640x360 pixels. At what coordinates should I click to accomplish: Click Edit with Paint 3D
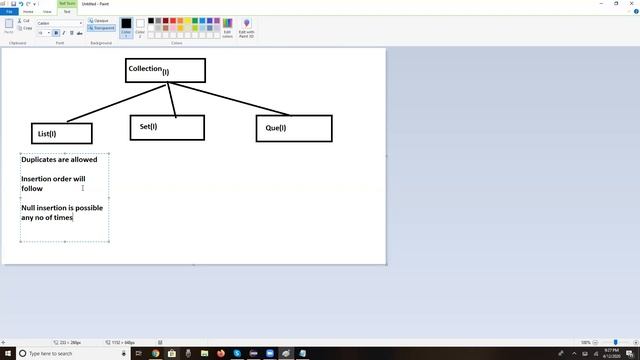(x=246, y=28)
